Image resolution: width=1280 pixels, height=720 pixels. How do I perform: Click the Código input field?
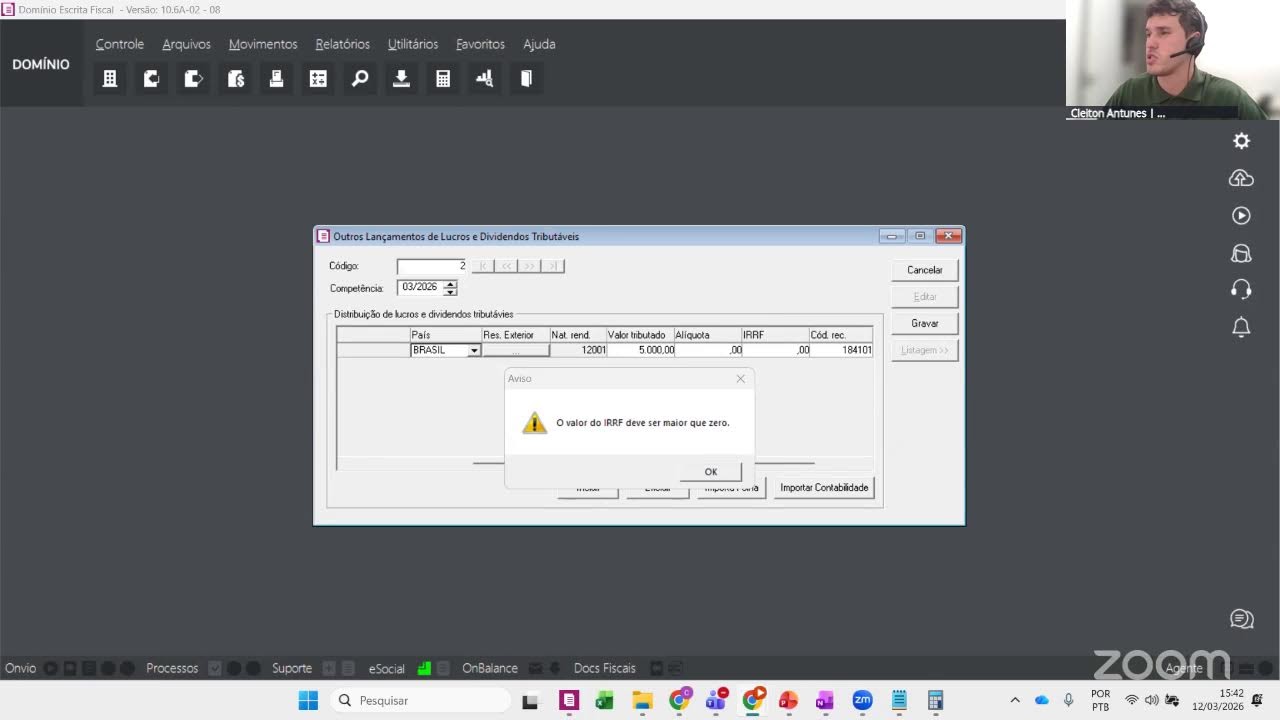(x=432, y=266)
